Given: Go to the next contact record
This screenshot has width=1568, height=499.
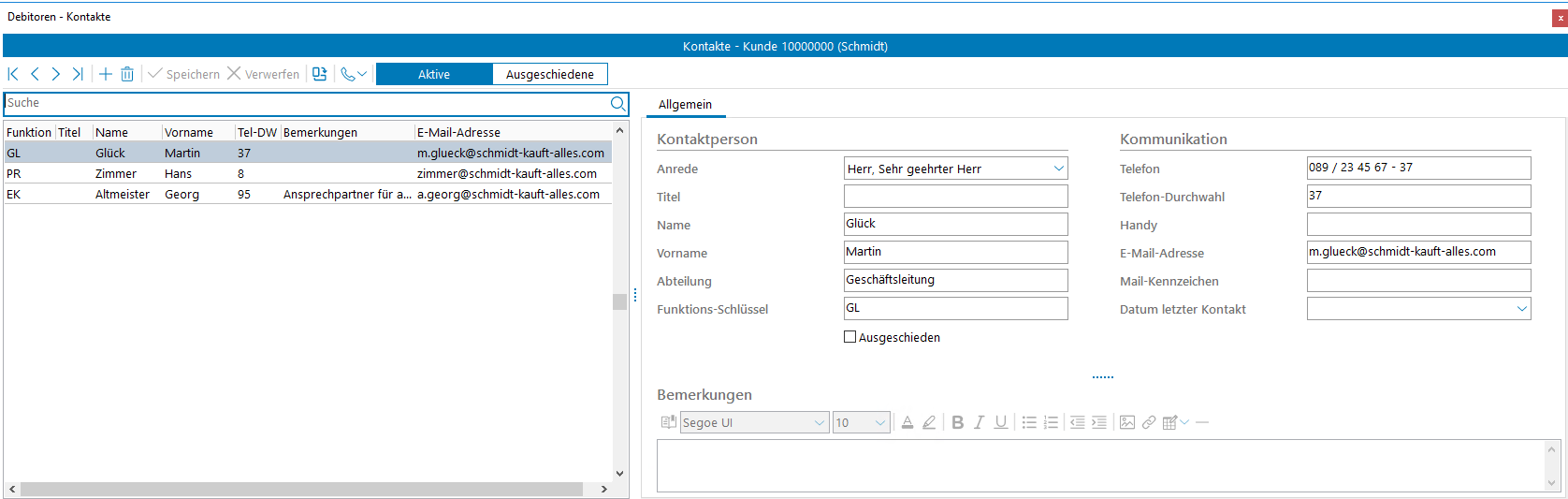Looking at the screenshot, I should [56, 74].
